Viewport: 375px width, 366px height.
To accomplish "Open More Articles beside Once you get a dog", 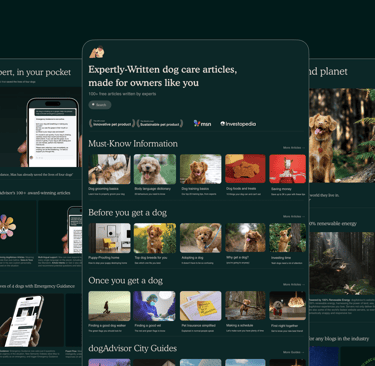I will 293,284.
